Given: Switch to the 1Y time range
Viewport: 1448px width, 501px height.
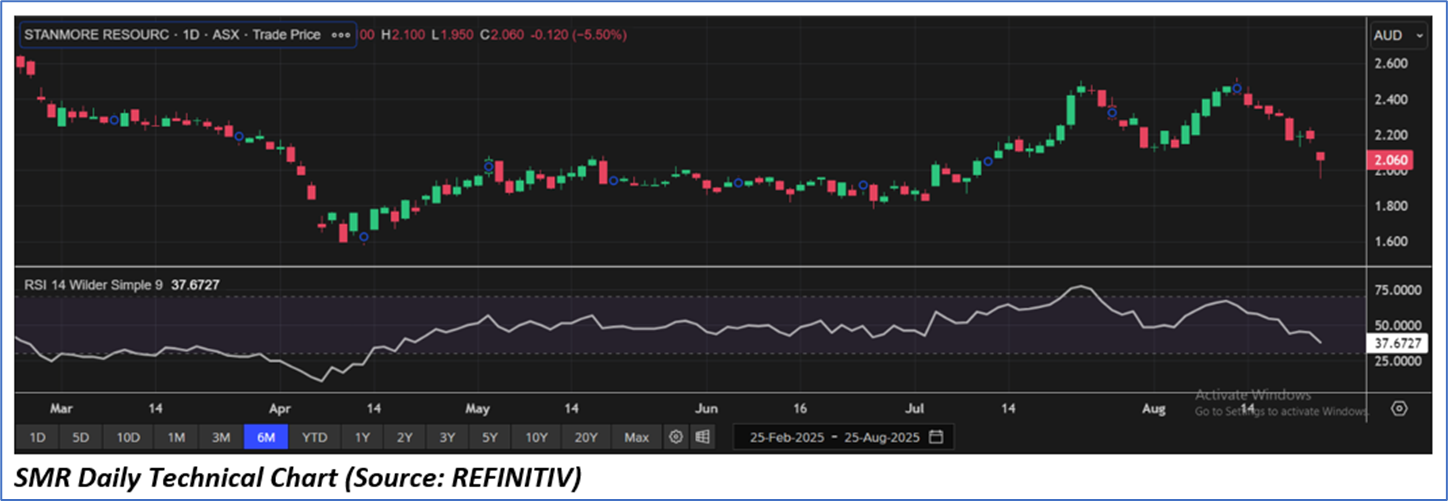Looking at the screenshot, I should point(362,437).
